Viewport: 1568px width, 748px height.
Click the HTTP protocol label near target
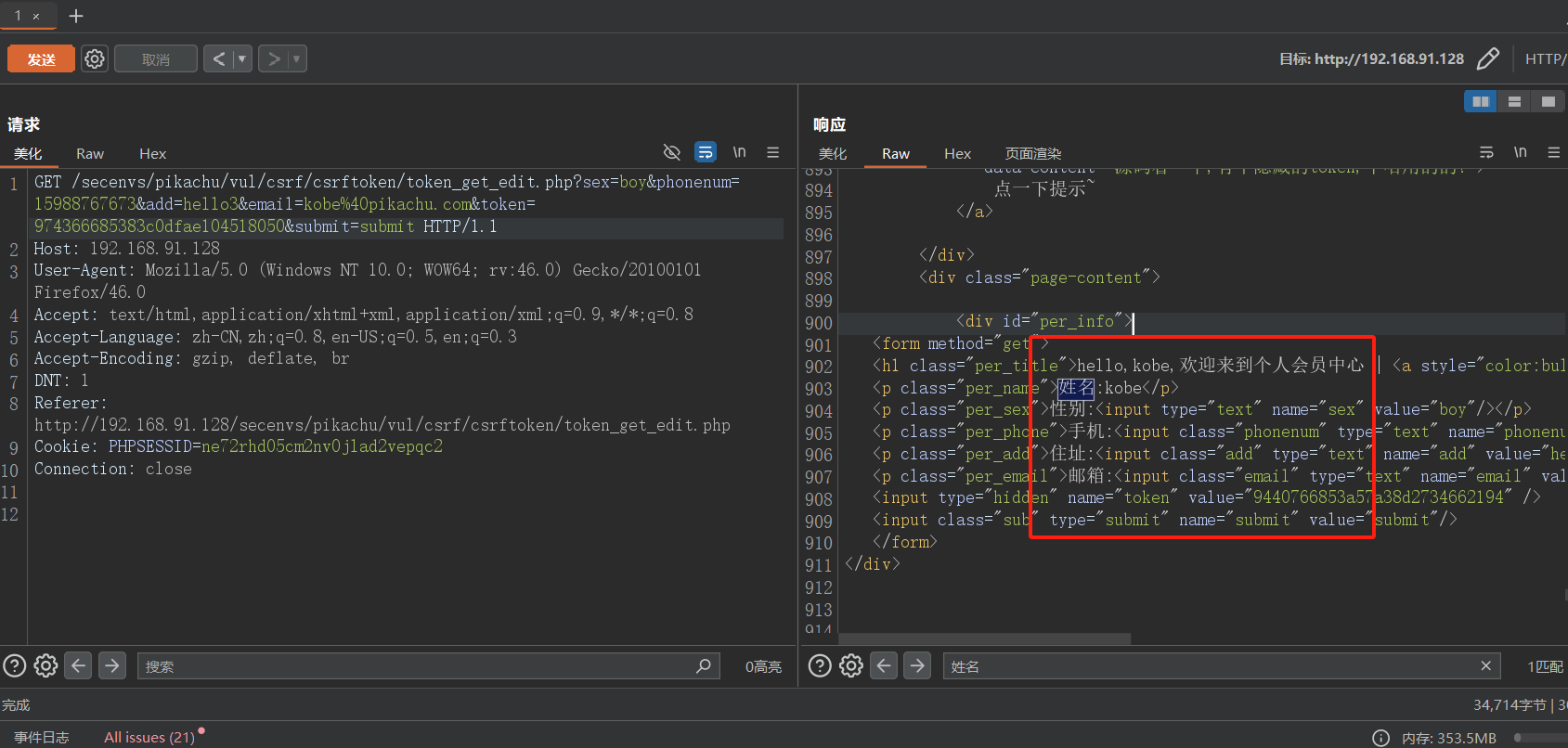[1545, 58]
